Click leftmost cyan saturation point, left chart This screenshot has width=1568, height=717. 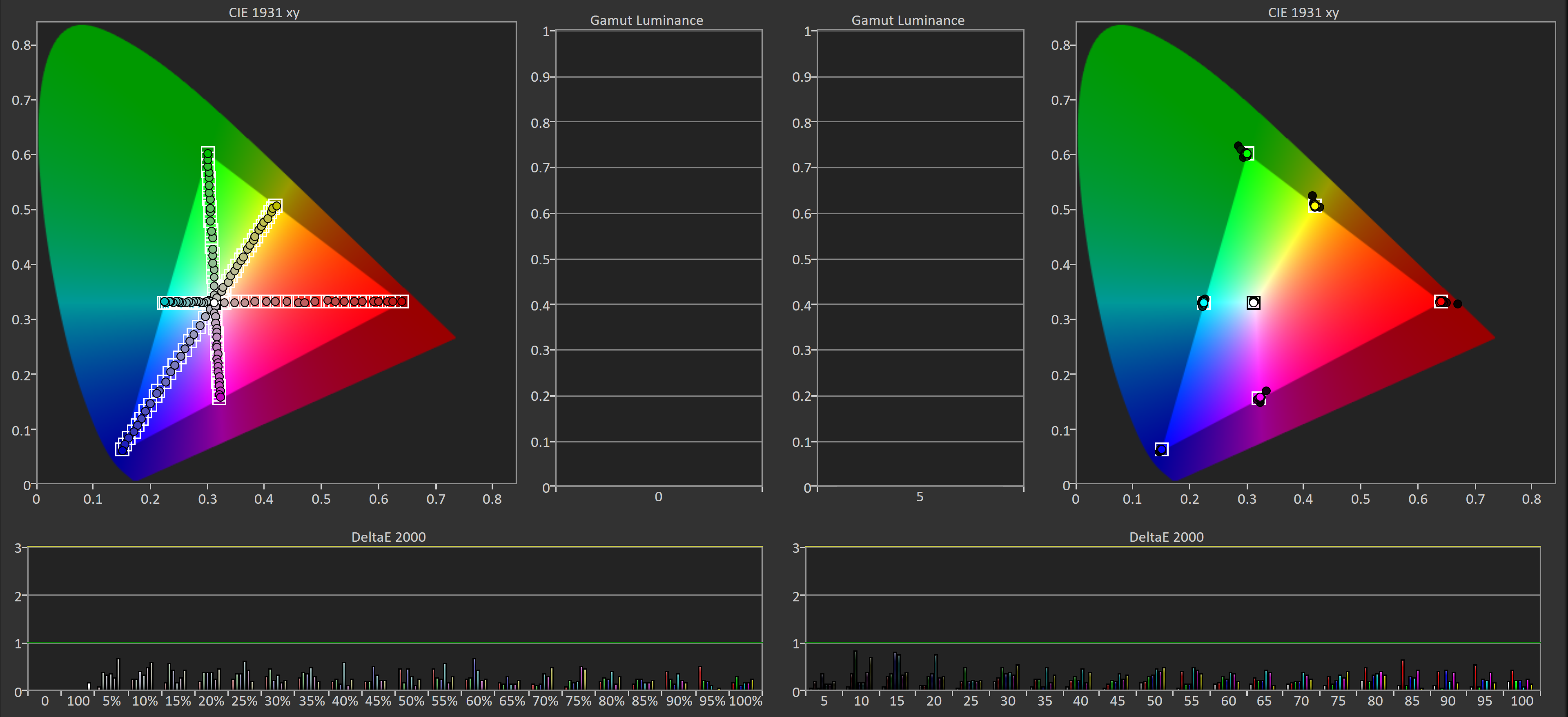click(x=164, y=302)
